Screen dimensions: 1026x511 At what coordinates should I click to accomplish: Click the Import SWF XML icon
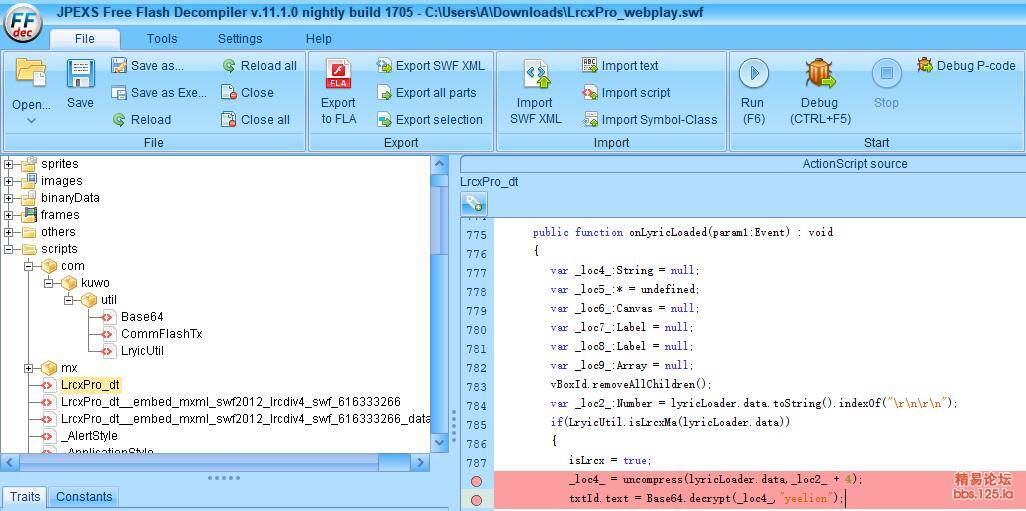536,74
